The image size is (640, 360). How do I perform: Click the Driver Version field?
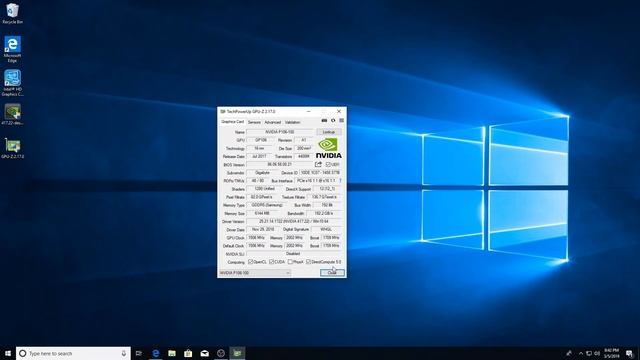click(x=294, y=221)
